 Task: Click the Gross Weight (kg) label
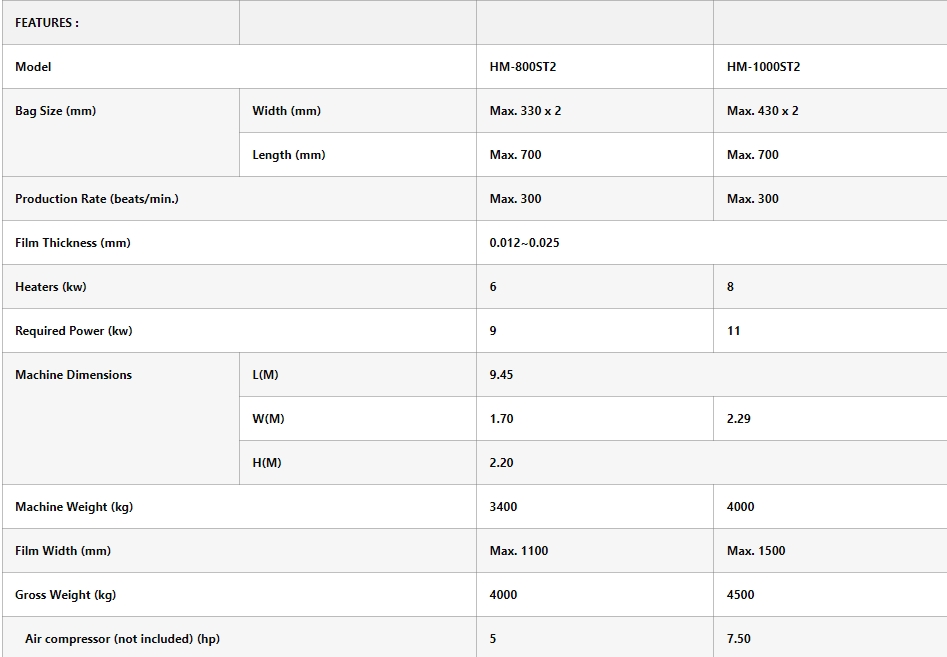click(65, 595)
